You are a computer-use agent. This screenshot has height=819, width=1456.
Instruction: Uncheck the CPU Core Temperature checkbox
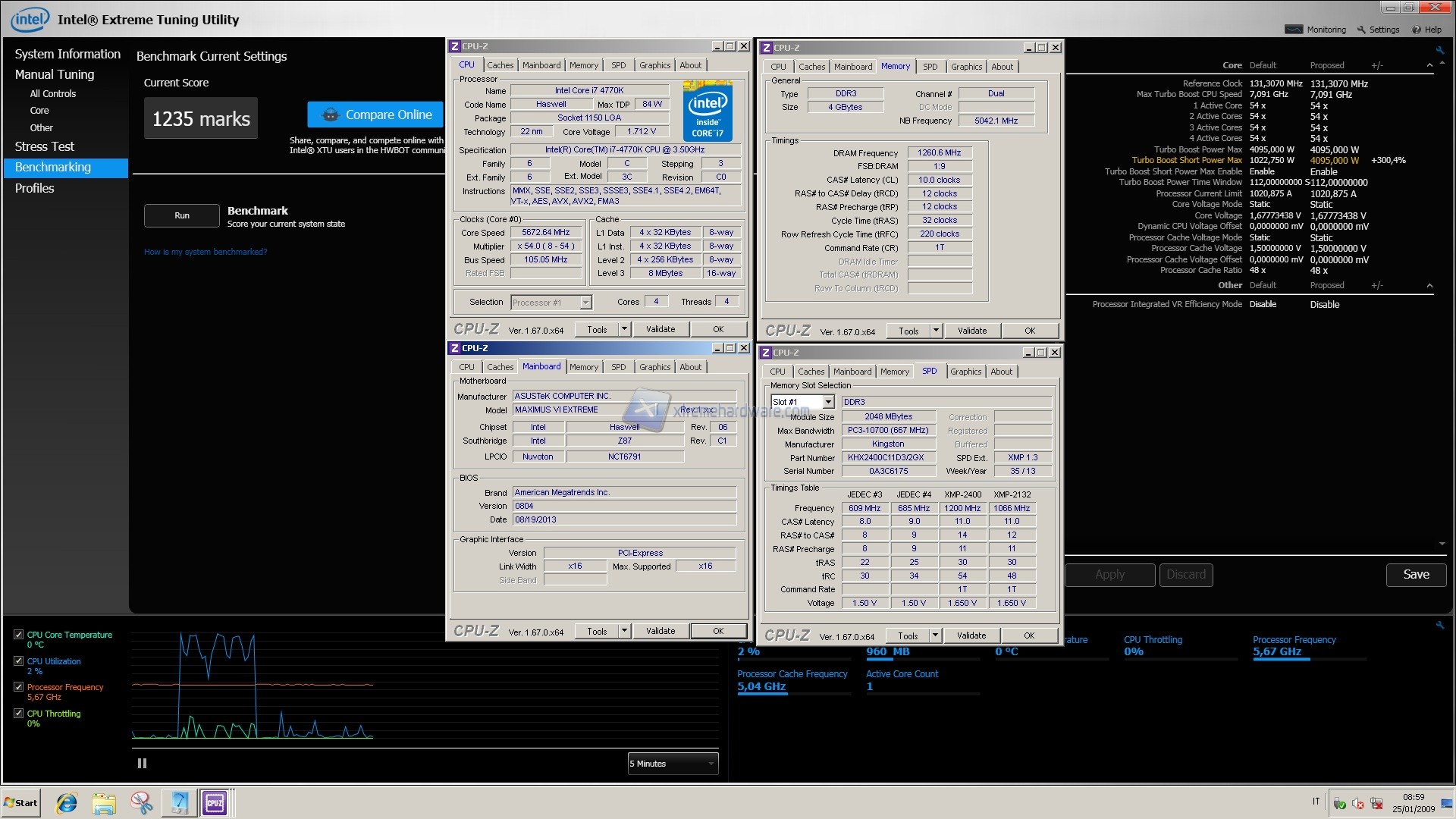(19, 635)
